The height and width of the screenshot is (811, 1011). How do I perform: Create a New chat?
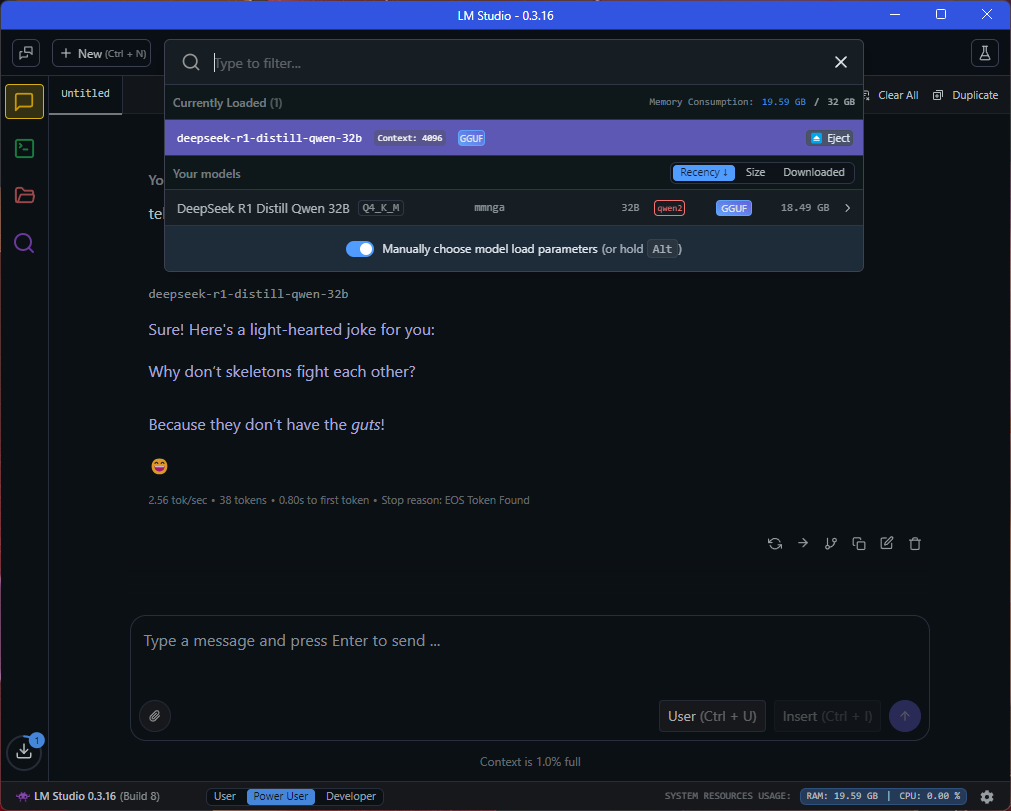point(102,54)
